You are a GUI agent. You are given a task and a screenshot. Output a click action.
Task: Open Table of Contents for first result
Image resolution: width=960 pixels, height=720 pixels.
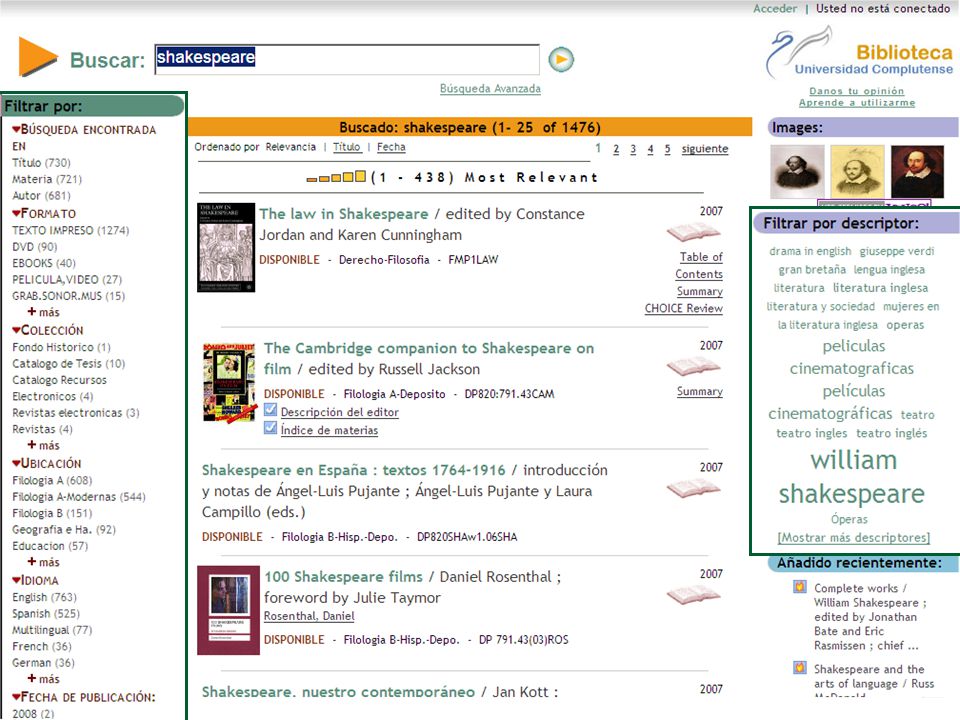coord(699,266)
